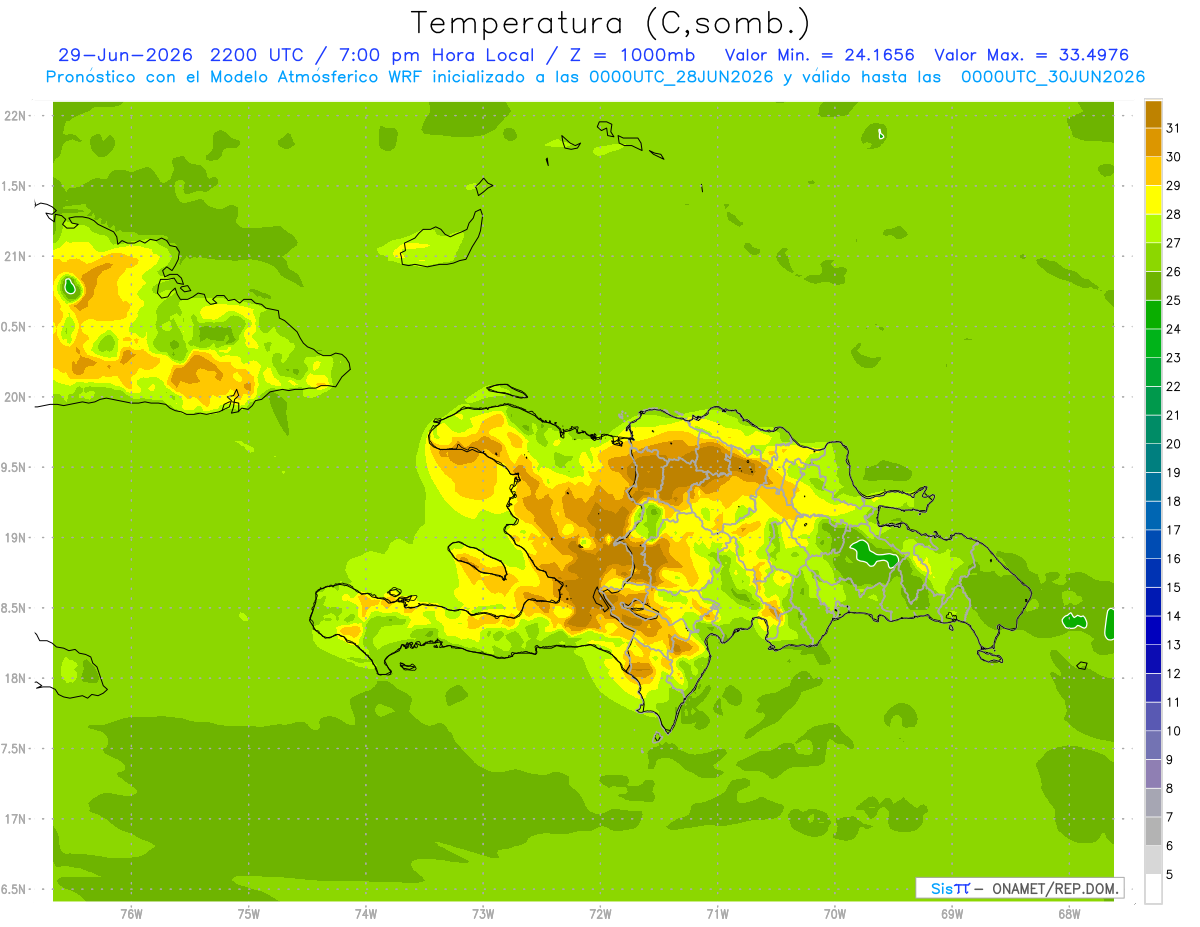Click the legend label 27
Viewport: 1200px width, 927px height.
[x=1173, y=243]
